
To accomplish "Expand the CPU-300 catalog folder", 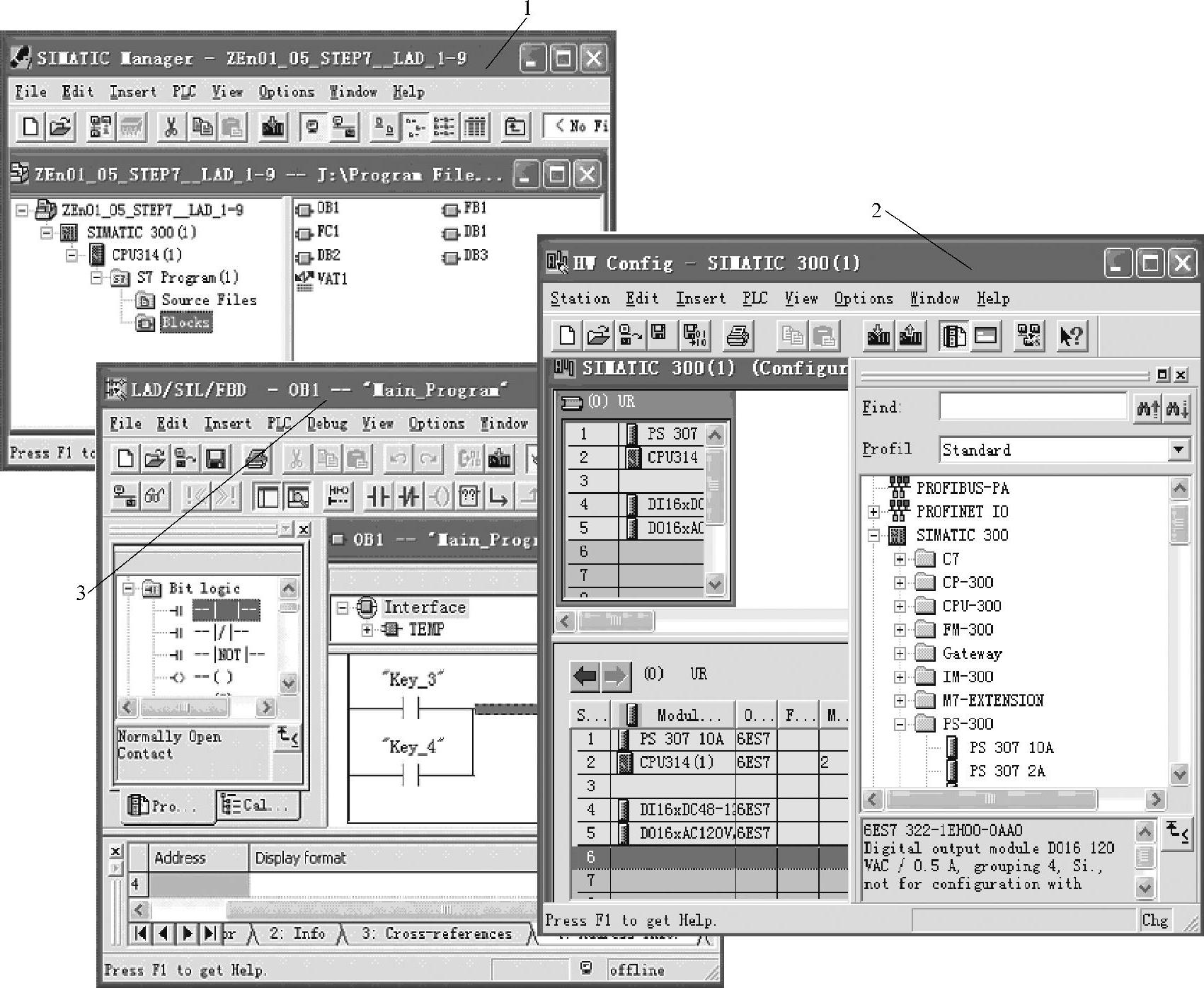I will coord(900,606).
